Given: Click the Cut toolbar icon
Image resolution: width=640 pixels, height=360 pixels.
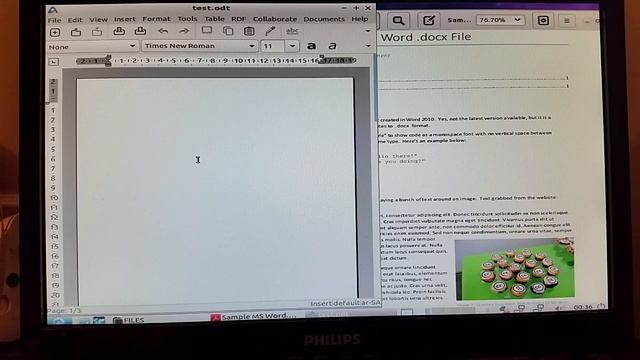Looking at the screenshot, I should click(207, 31).
